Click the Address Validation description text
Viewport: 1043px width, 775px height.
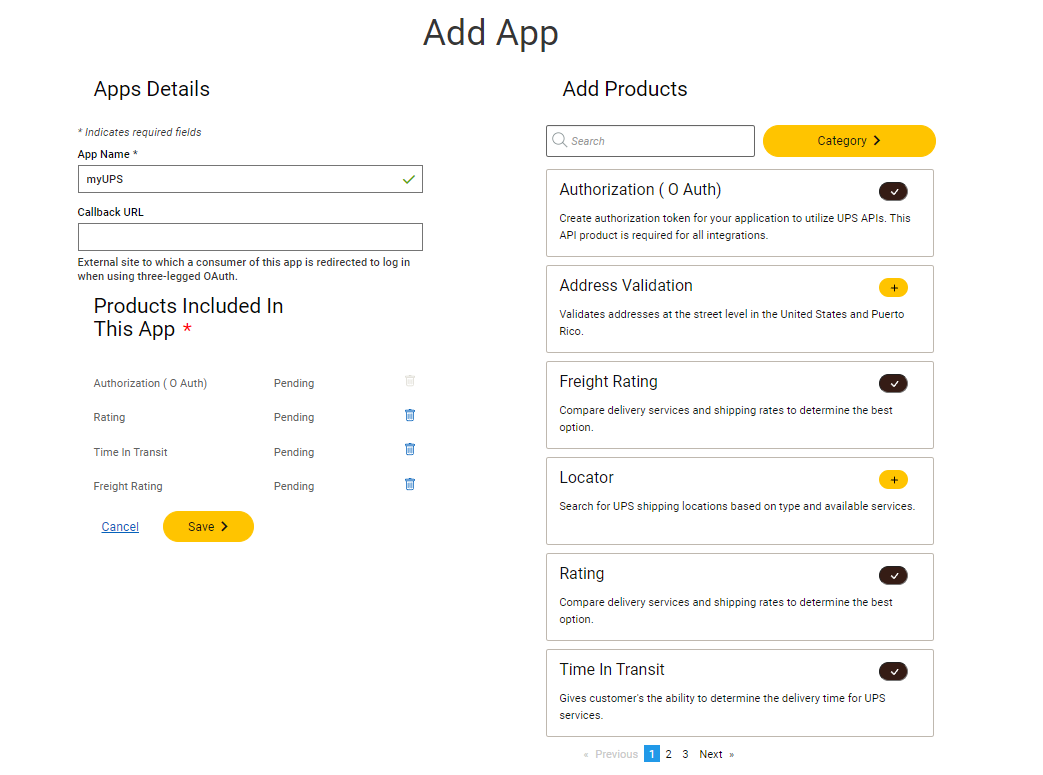(x=732, y=323)
